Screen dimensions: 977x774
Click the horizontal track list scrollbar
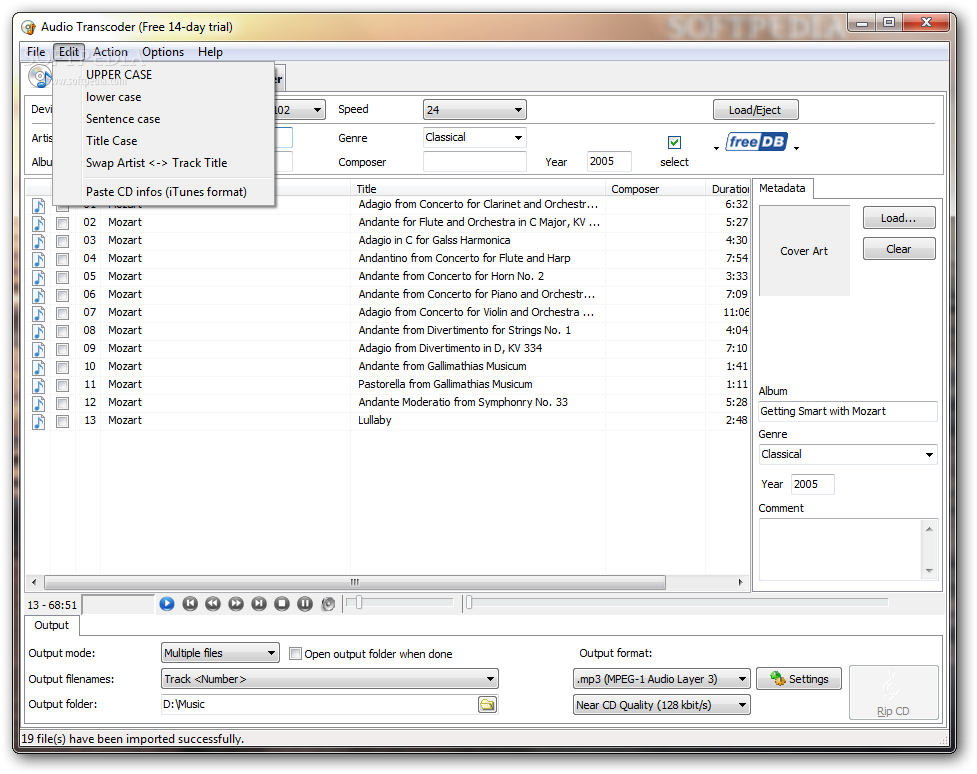(x=355, y=583)
